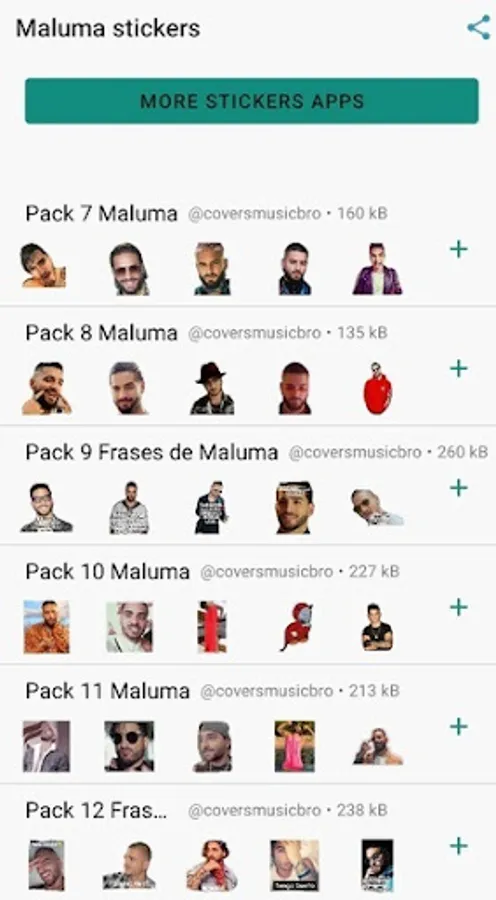This screenshot has height=900, width=496.
Task: Add Pack 12 Frases pack via plus icon
Action: [x=458, y=846]
